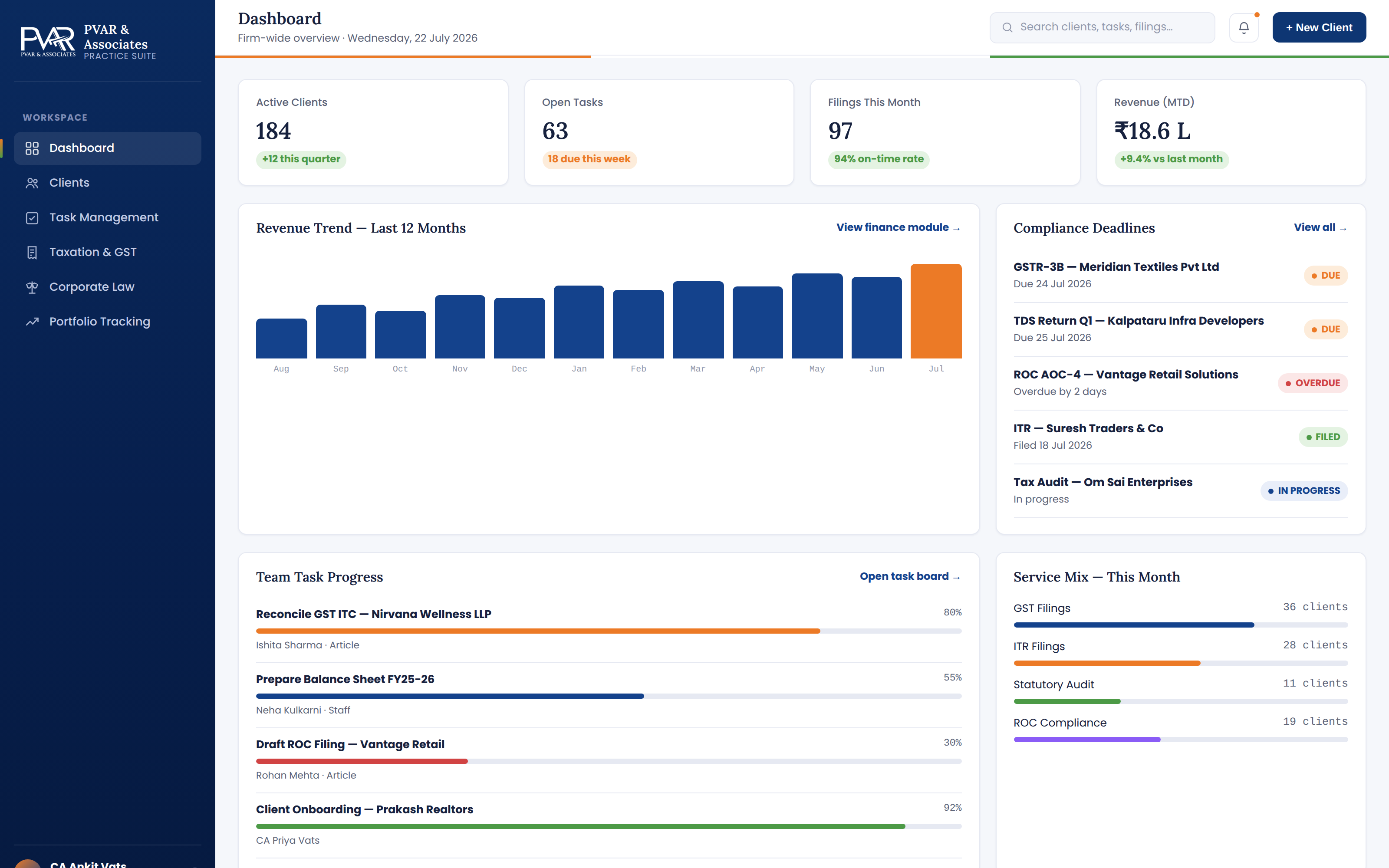
Task: Go to Clients section
Action: 107,183
